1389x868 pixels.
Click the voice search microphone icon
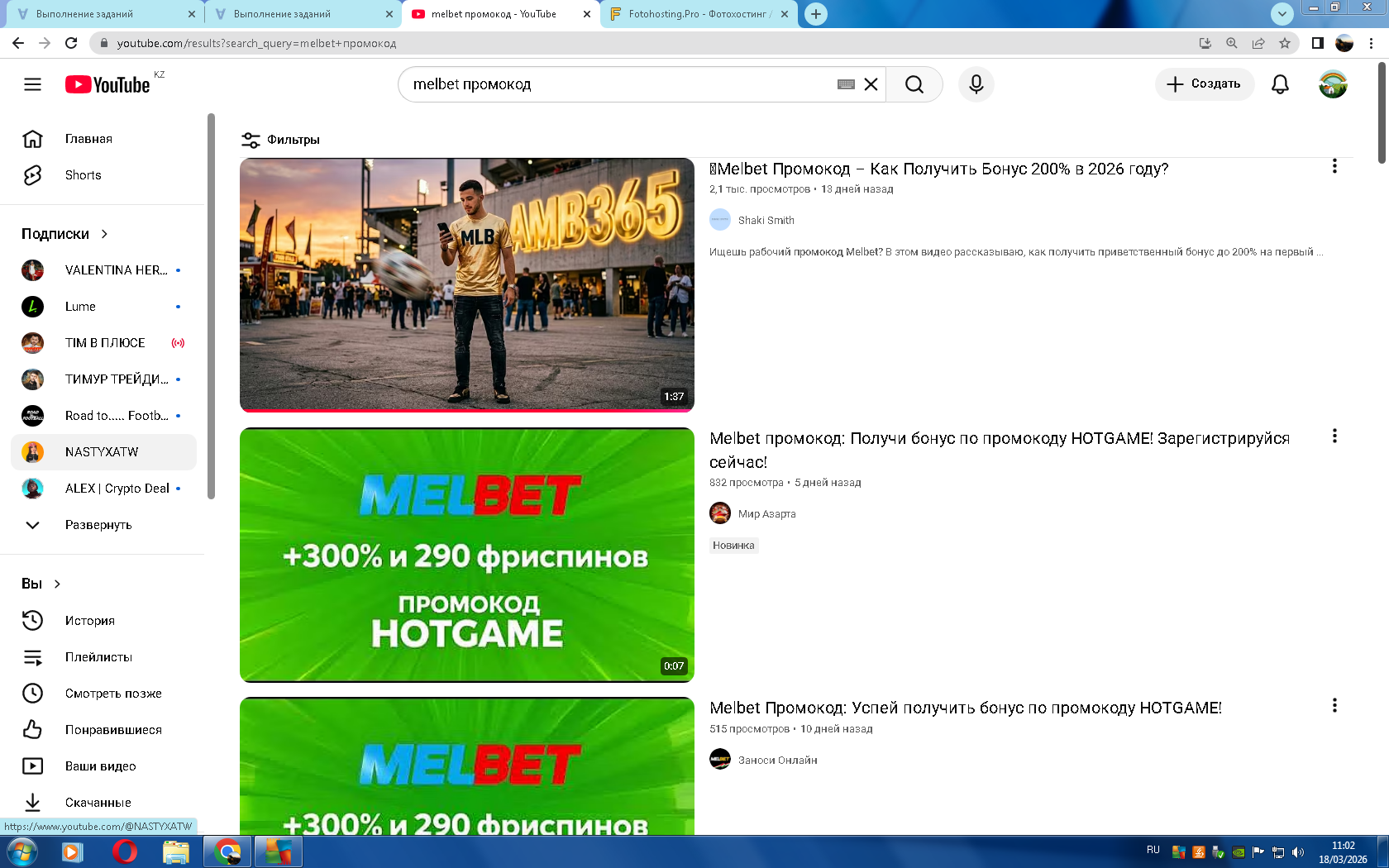tap(976, 84)
